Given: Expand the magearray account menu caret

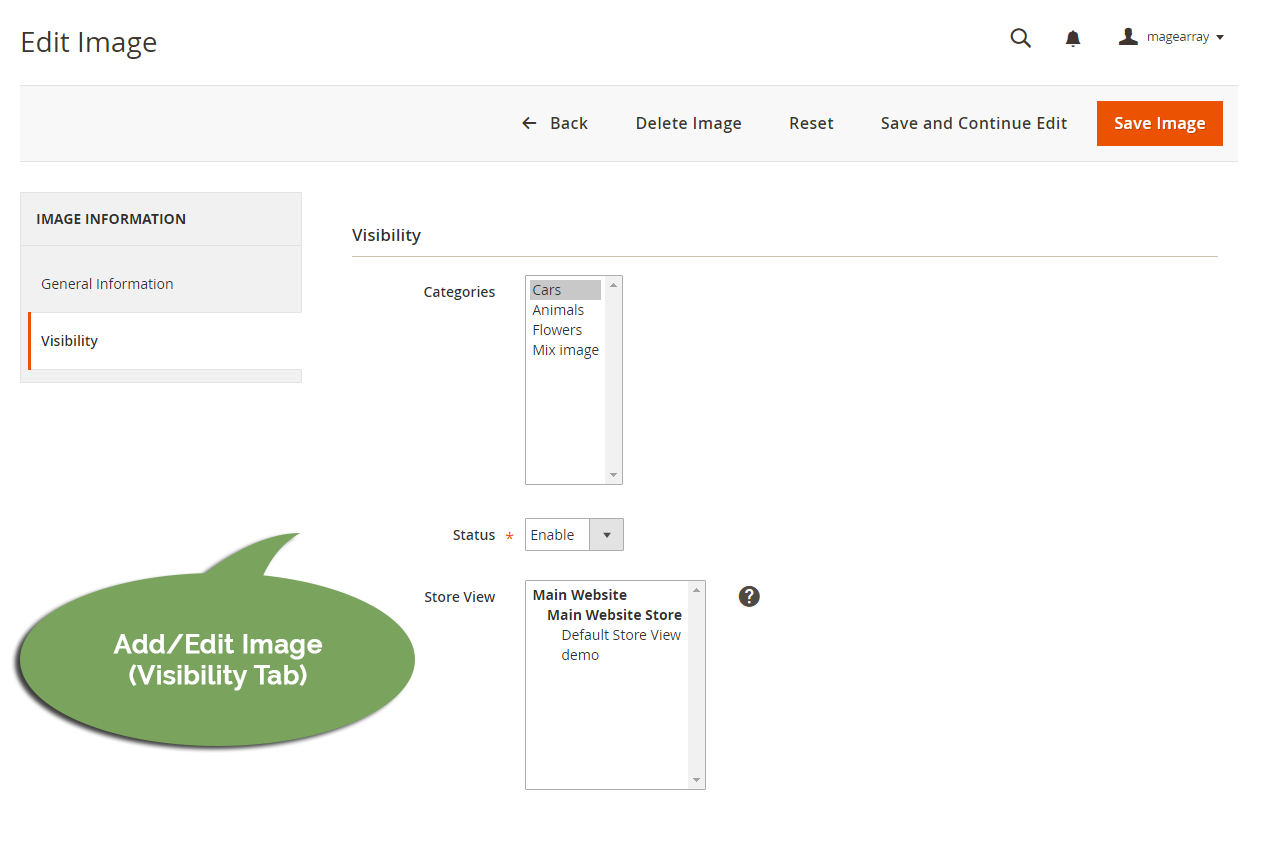Looking at the screenshot, I should [1219, 37].
